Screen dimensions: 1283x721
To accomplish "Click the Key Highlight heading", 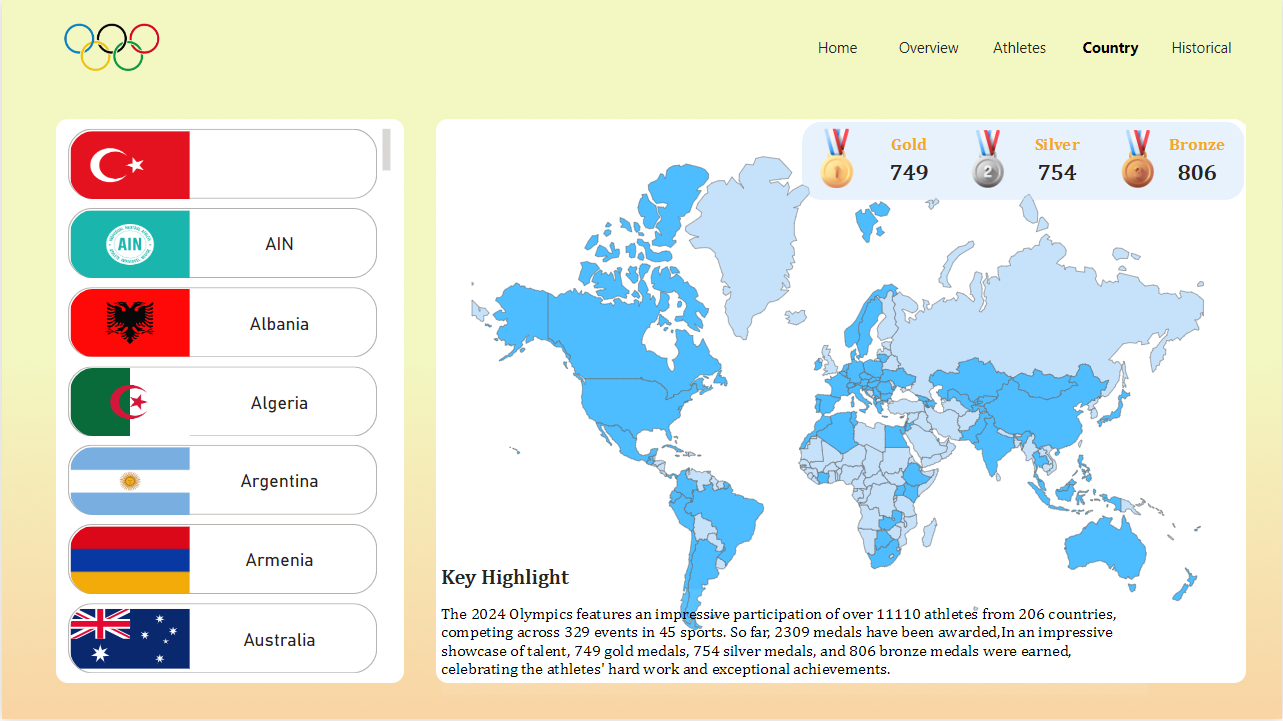I will point(505,577).
